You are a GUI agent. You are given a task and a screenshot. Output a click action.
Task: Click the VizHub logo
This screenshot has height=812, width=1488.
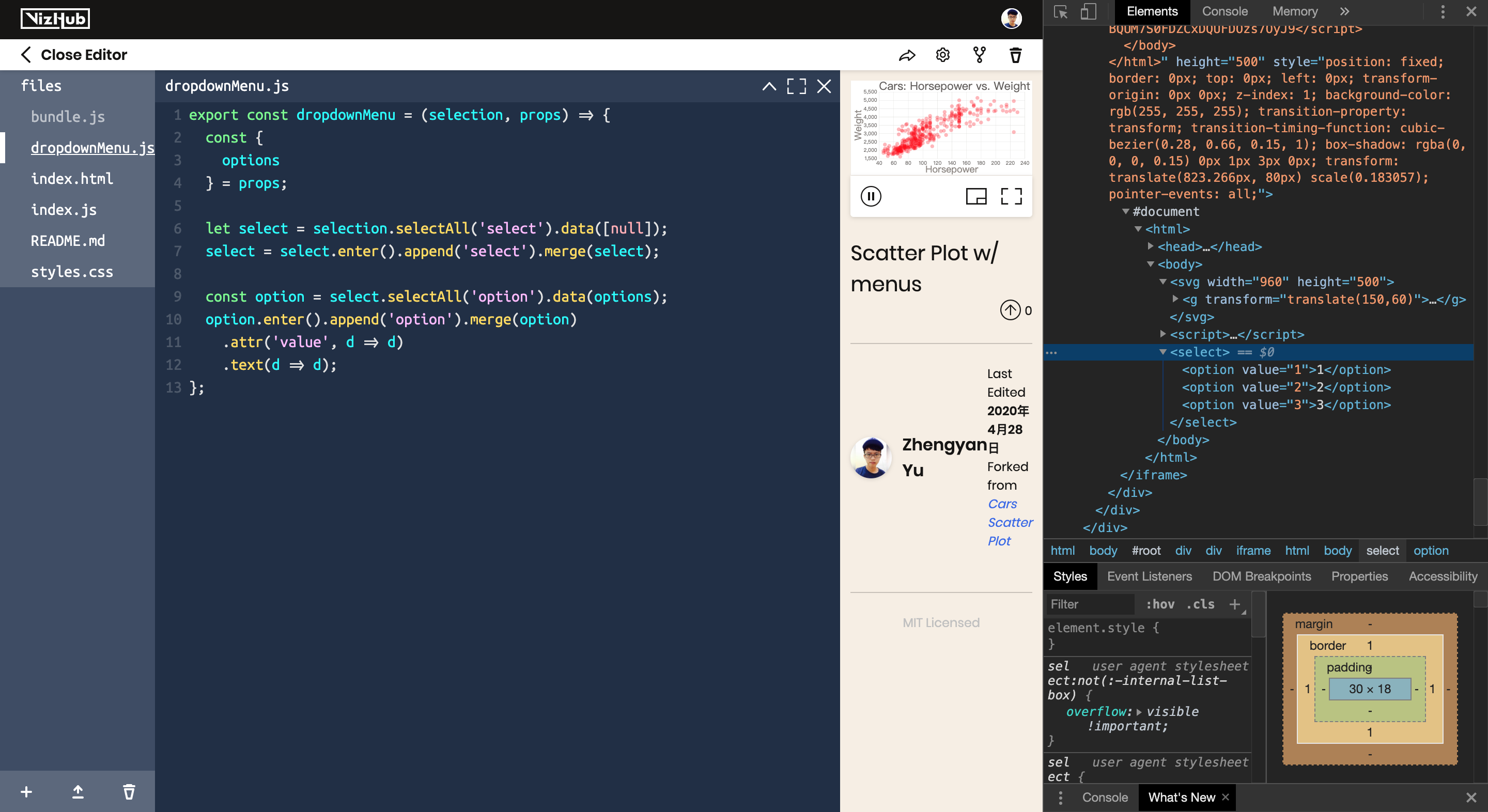point(55,19)
